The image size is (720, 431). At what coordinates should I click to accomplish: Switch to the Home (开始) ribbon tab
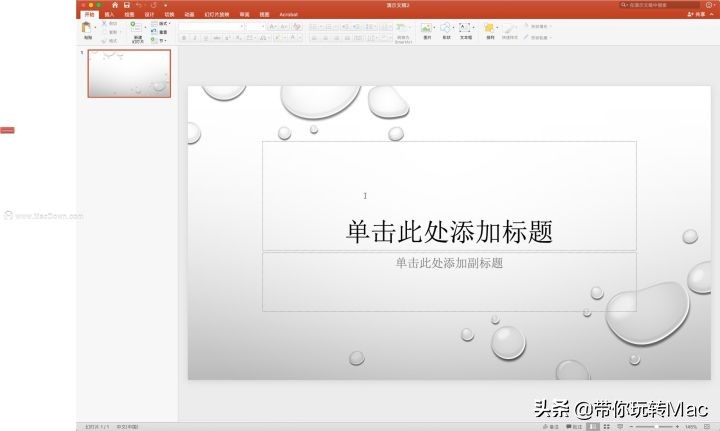tap(90, 14)
